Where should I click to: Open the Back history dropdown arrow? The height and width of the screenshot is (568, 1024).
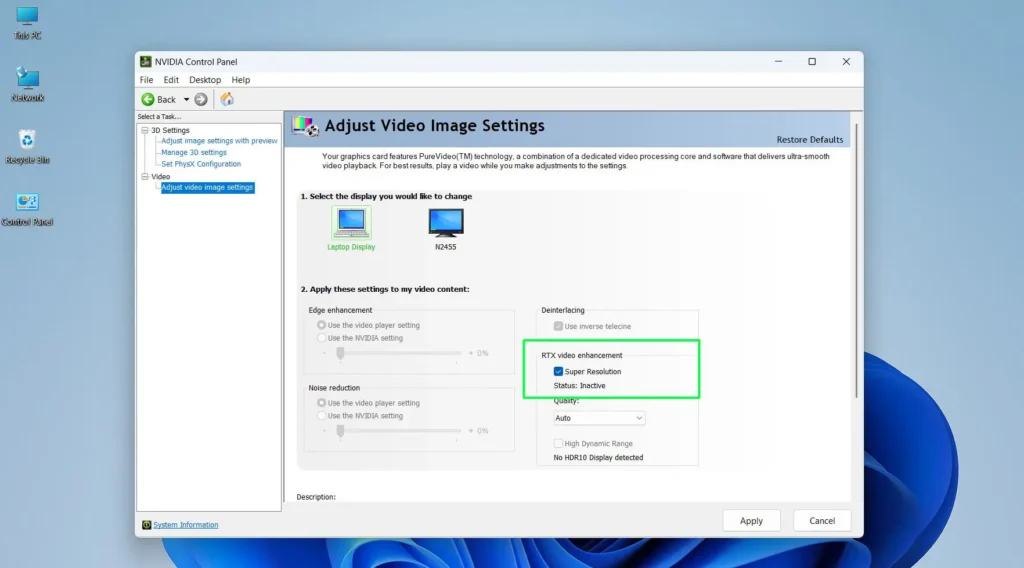(186, 100)
